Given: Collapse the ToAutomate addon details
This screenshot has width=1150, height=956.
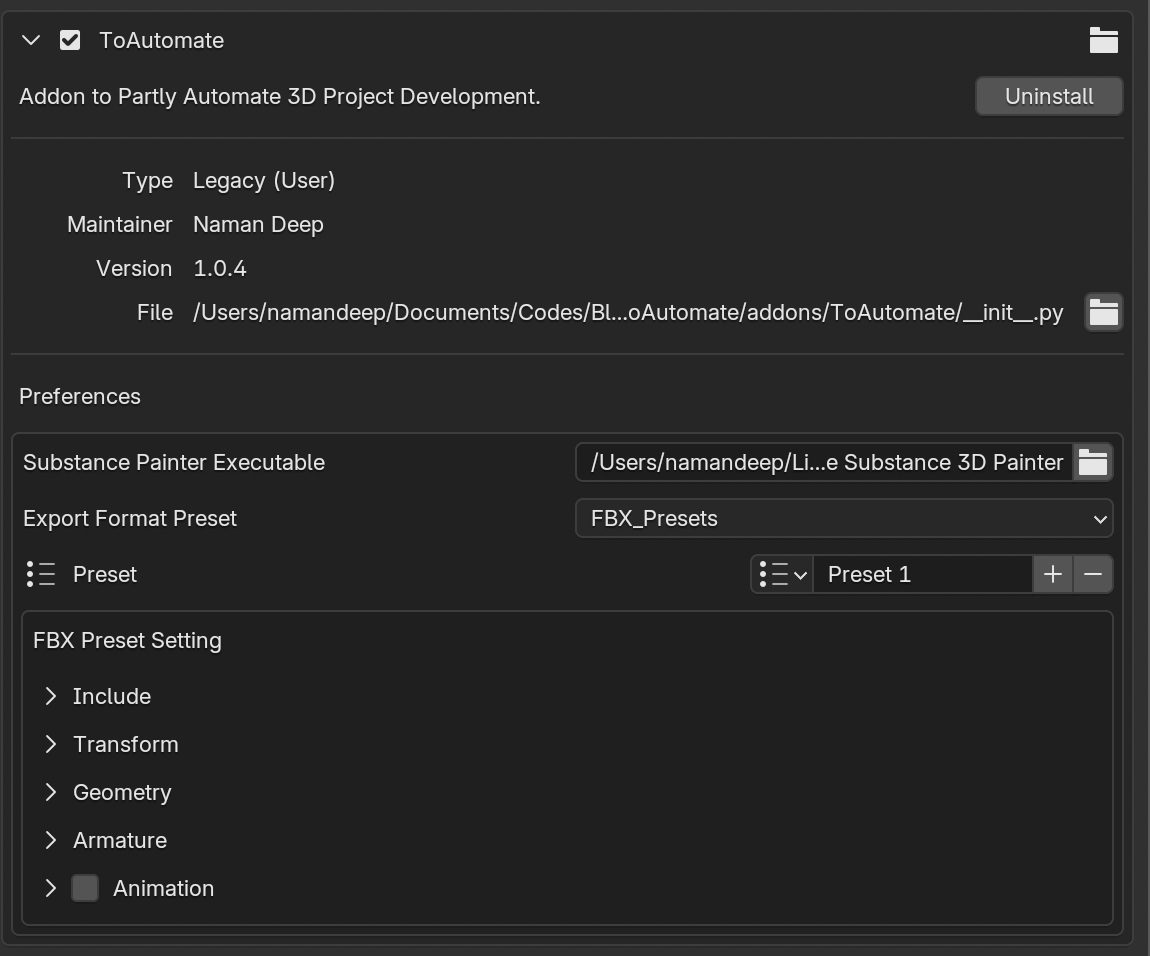Looking at the screenshot, I should click(x=31, y=40).
